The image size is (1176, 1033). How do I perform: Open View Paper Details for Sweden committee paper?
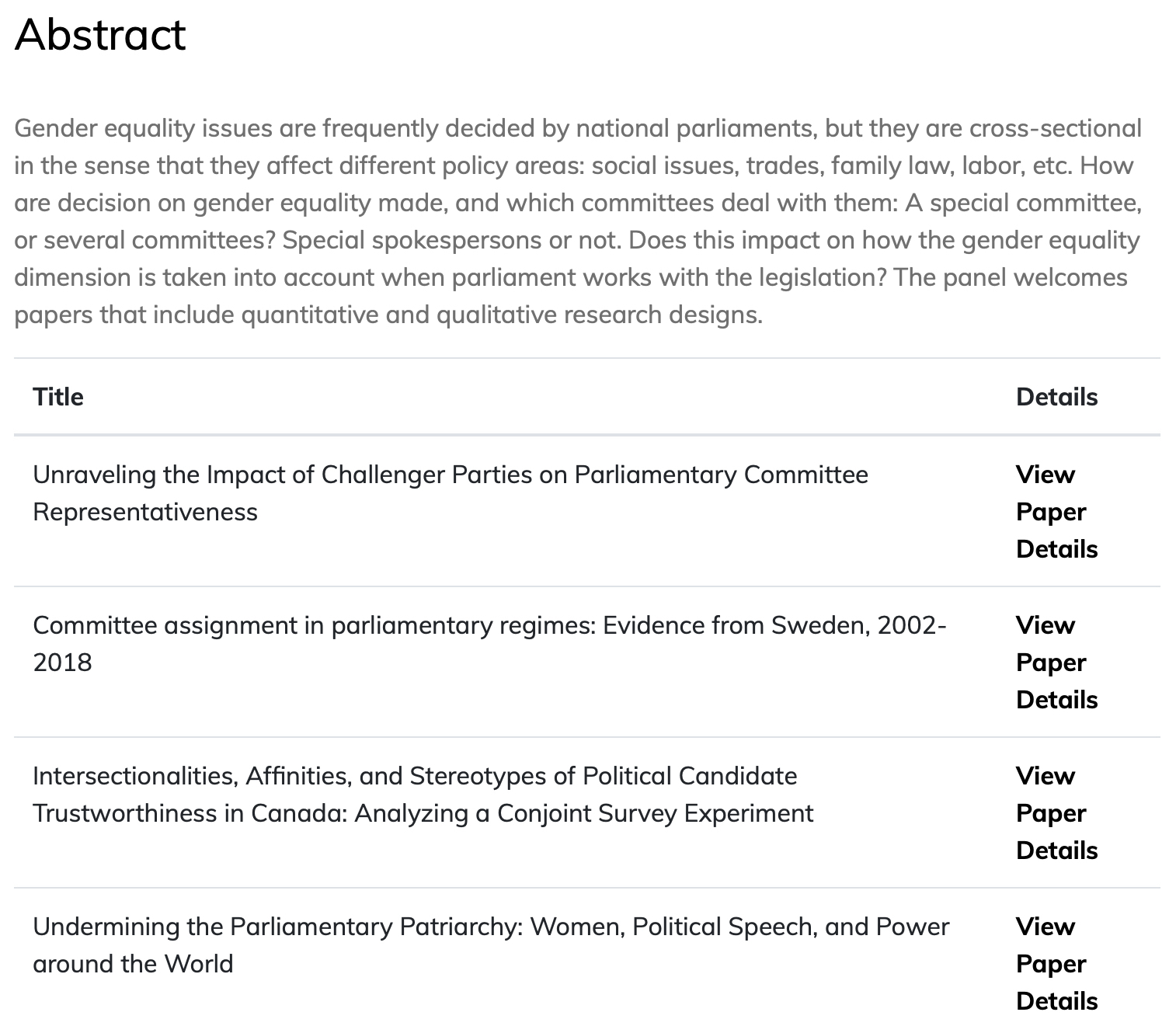[x=1056, y=663]
